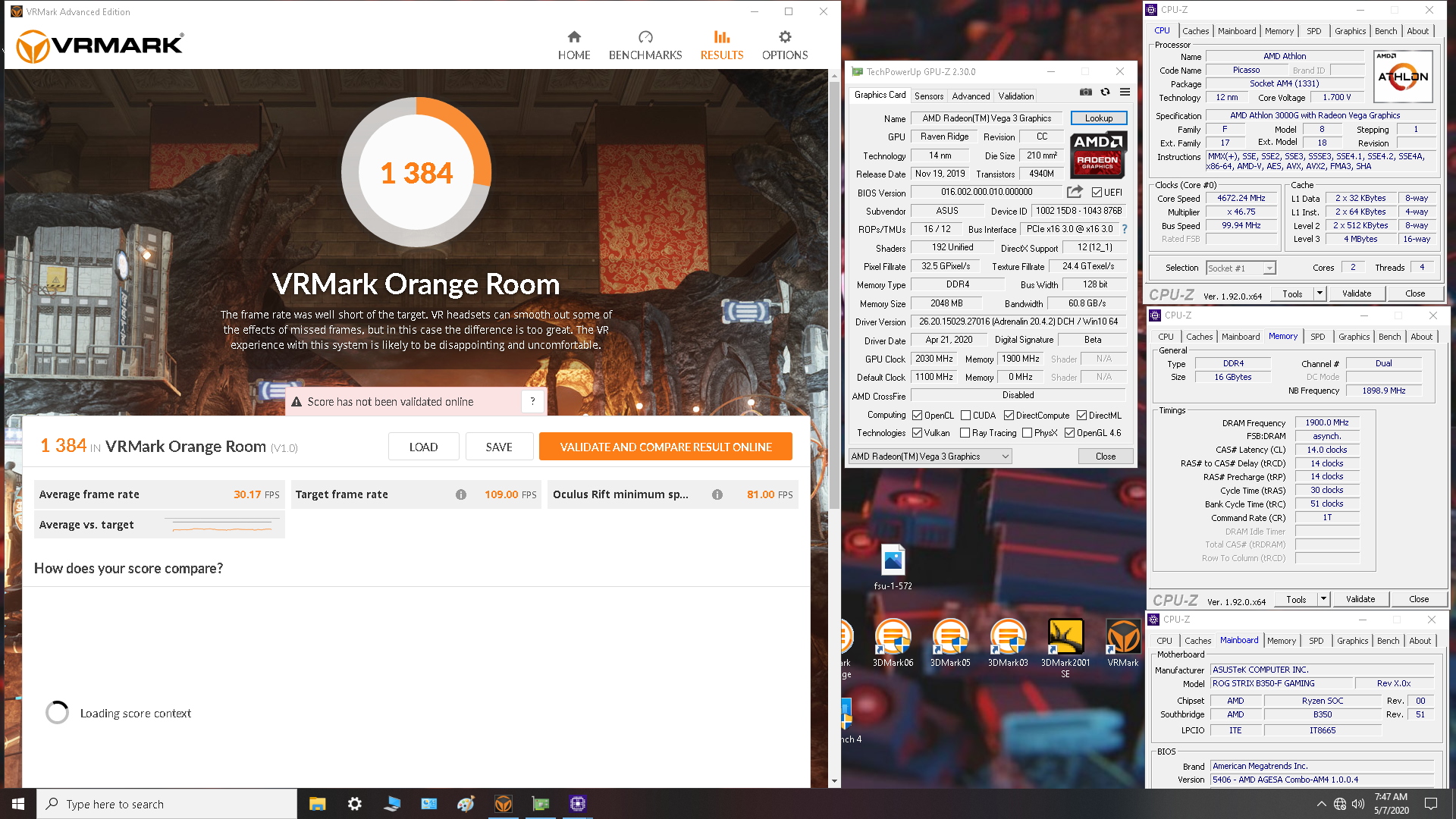This screenshot has height=819, width=1456.
Task: Open Graphics tab in Mainboard CPU-Z window
Action: tap(1352, 641)
